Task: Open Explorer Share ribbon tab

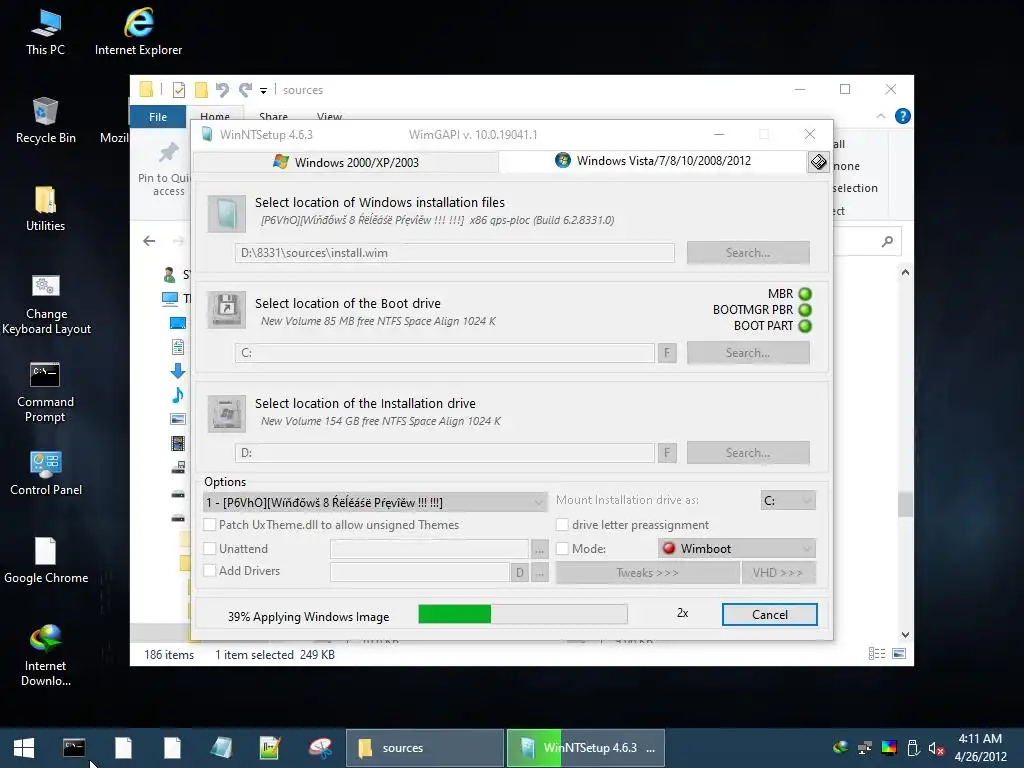Action: [273, 116]
